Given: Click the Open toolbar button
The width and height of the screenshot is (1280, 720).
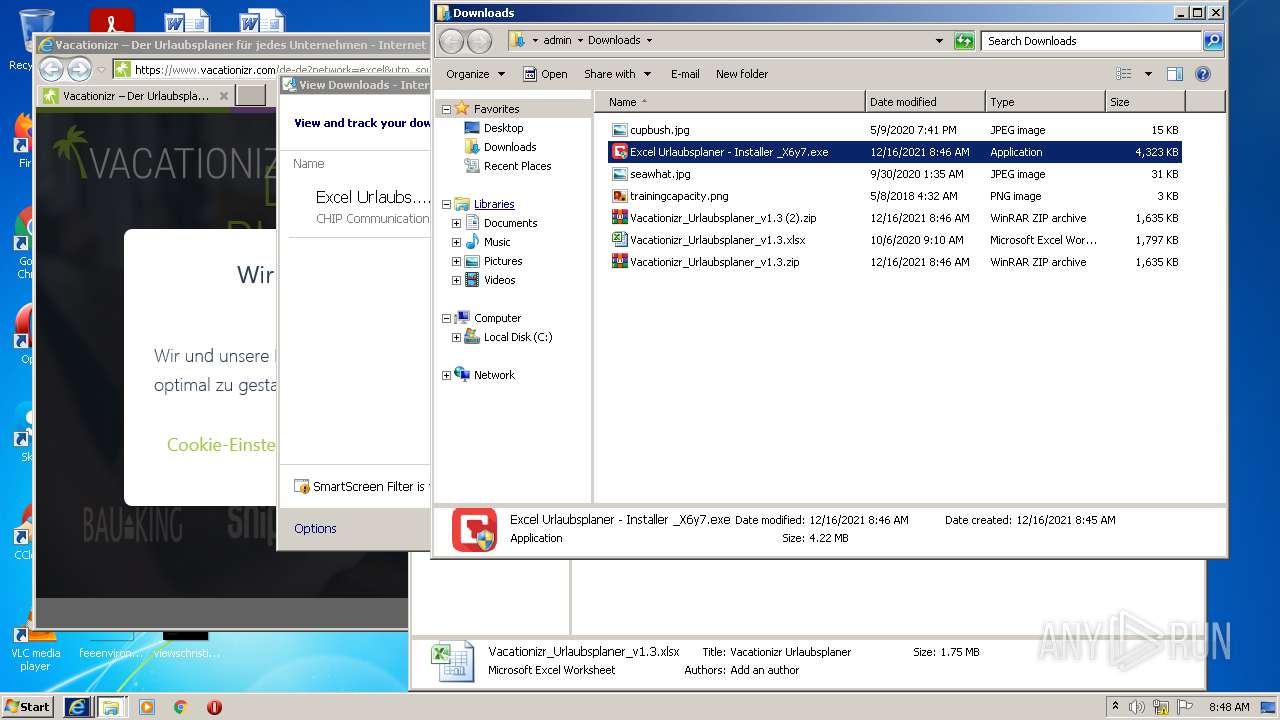Looking at the screenshot, I should (x=545, y=74).
